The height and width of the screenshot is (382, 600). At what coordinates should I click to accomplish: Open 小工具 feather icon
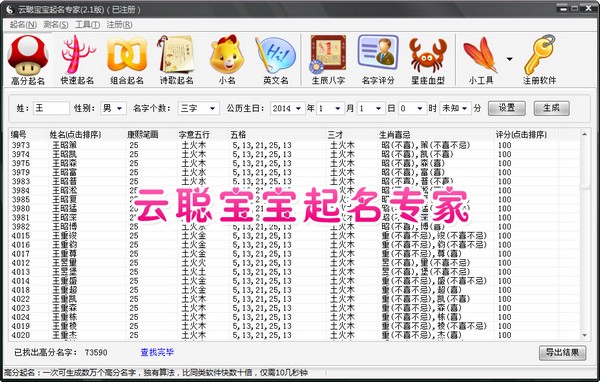click(x=481, y=60)
